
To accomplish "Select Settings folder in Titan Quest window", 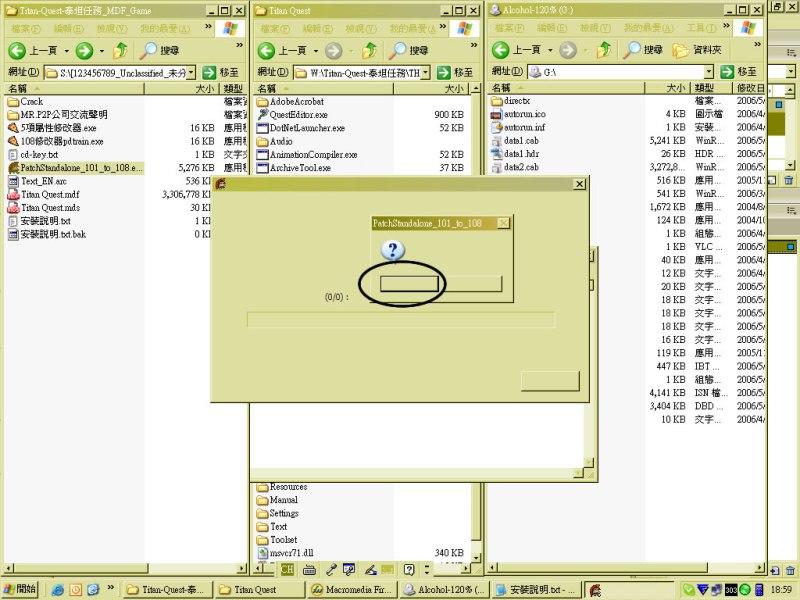I will (x=278, y=513).
